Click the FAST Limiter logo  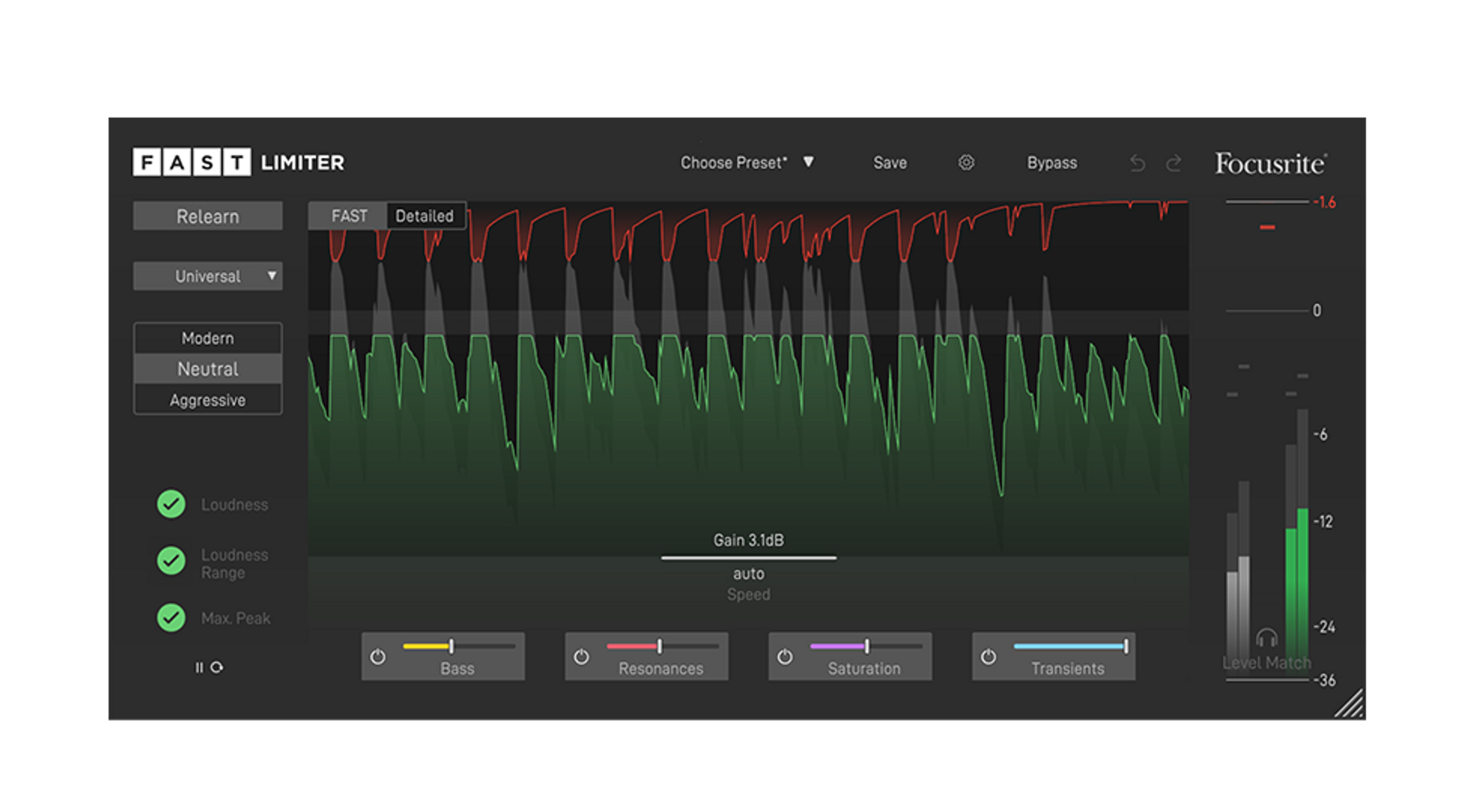(238, 162)
